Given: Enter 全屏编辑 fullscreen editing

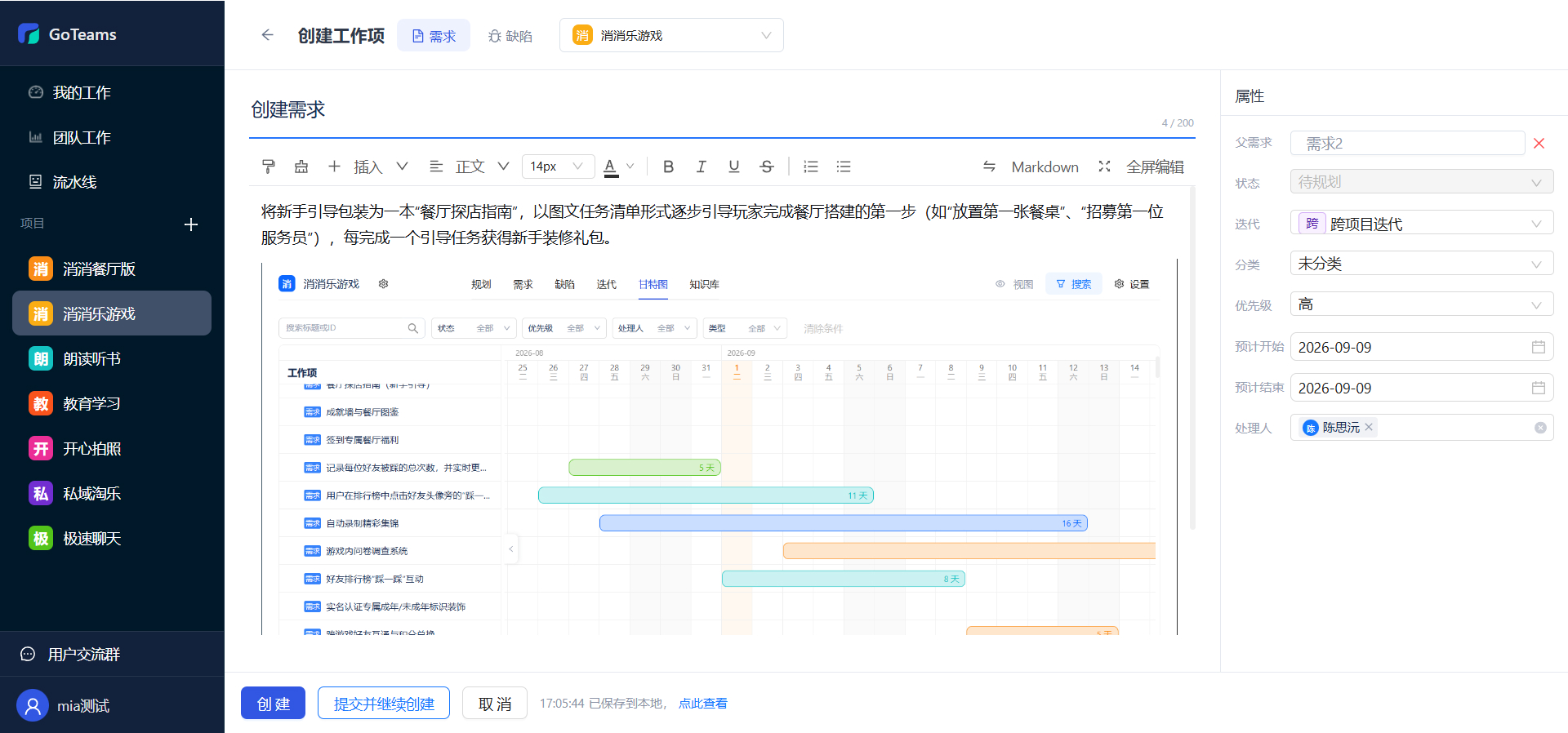Looking at the screenshot, I should pos(1141,167).
